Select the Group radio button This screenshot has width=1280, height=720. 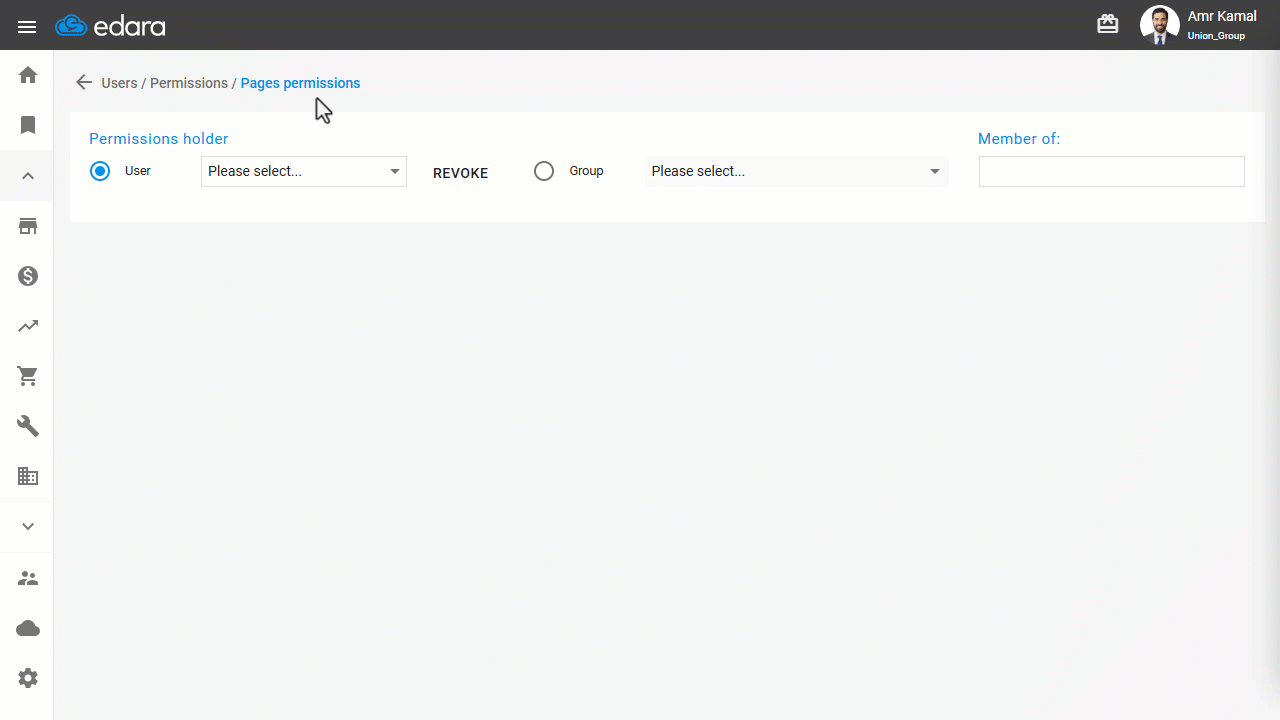[x=544, y=171]
